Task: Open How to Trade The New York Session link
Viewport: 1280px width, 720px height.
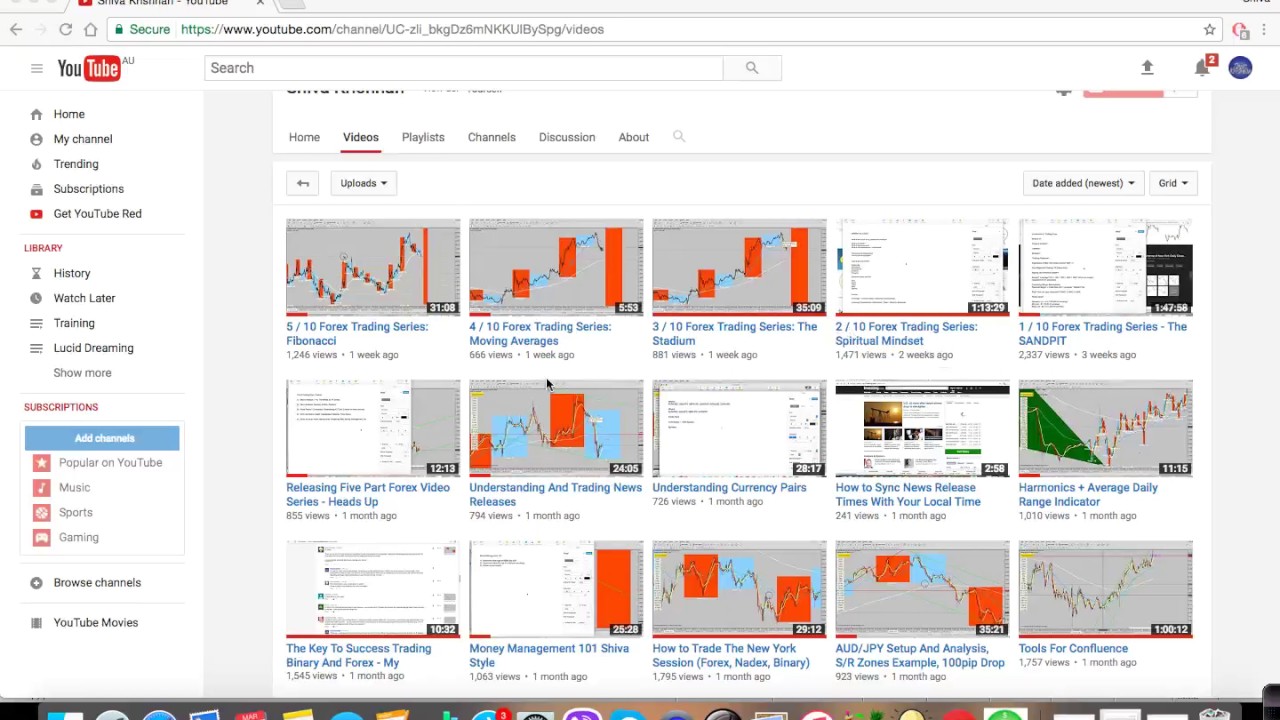Action: coord(731,655)
